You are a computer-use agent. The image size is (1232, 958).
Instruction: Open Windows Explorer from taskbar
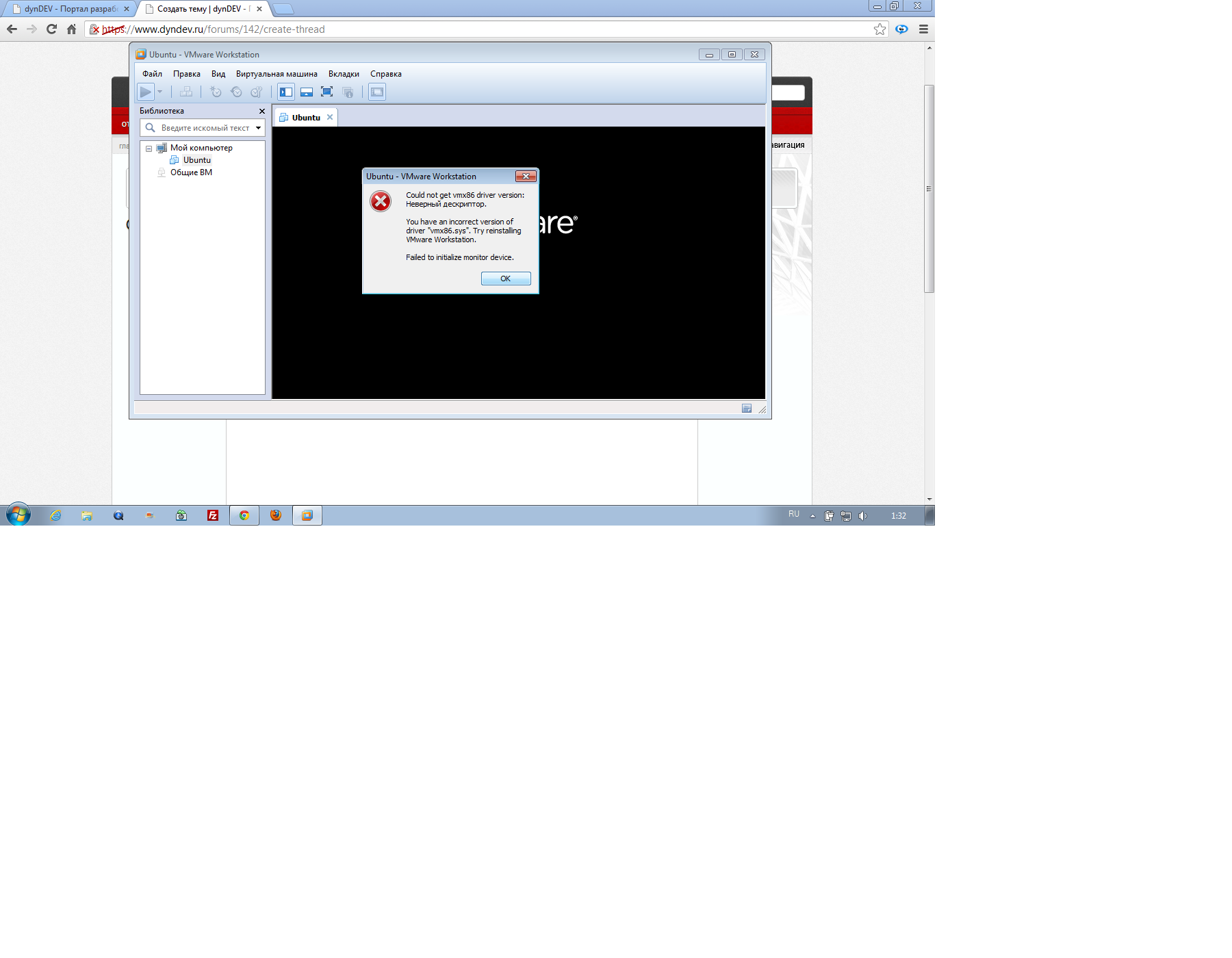pos(87,515)
